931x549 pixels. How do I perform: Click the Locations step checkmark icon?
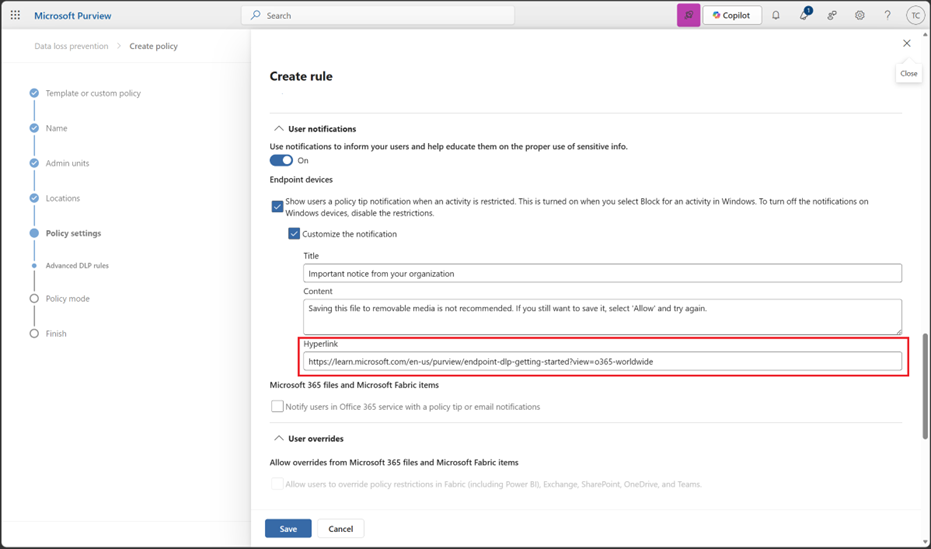coord(34,198)
